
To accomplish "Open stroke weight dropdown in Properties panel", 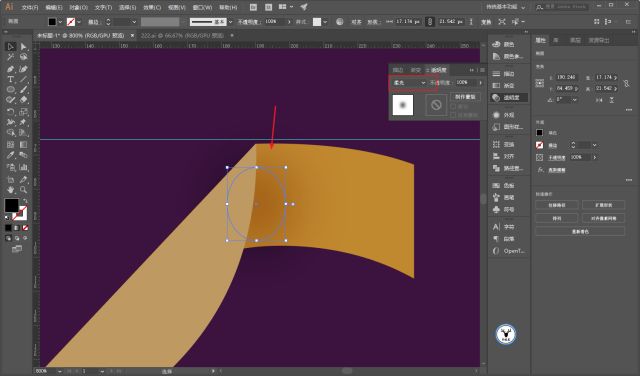I will [595, 145].
